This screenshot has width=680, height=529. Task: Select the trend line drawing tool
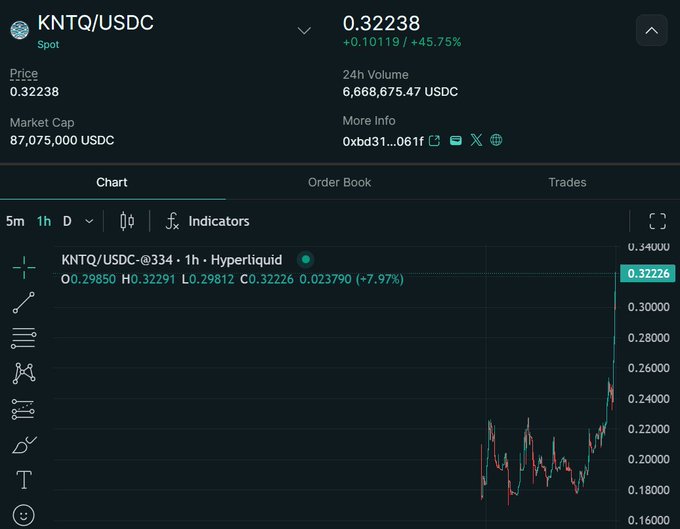tap(24, 302)
